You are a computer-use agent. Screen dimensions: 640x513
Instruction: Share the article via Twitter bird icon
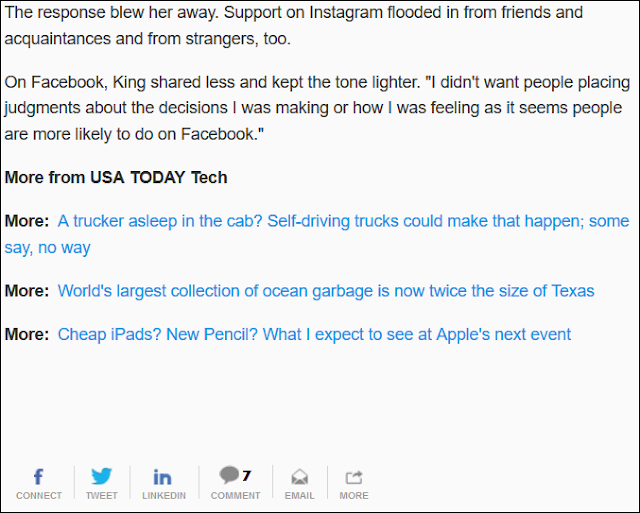(x=102, y=476)
